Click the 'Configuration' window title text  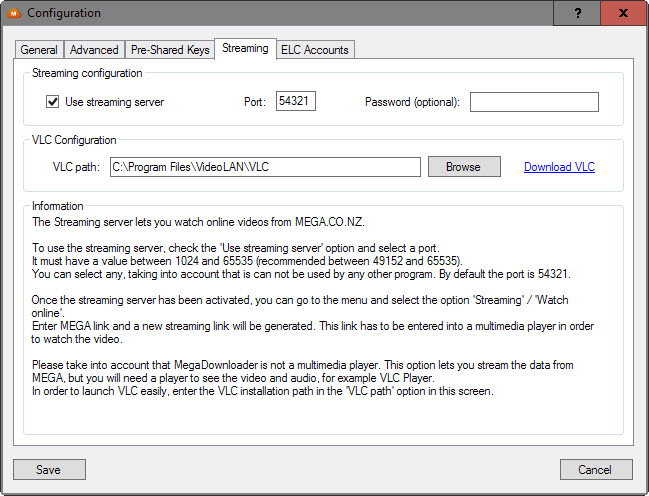coord(64,13)
